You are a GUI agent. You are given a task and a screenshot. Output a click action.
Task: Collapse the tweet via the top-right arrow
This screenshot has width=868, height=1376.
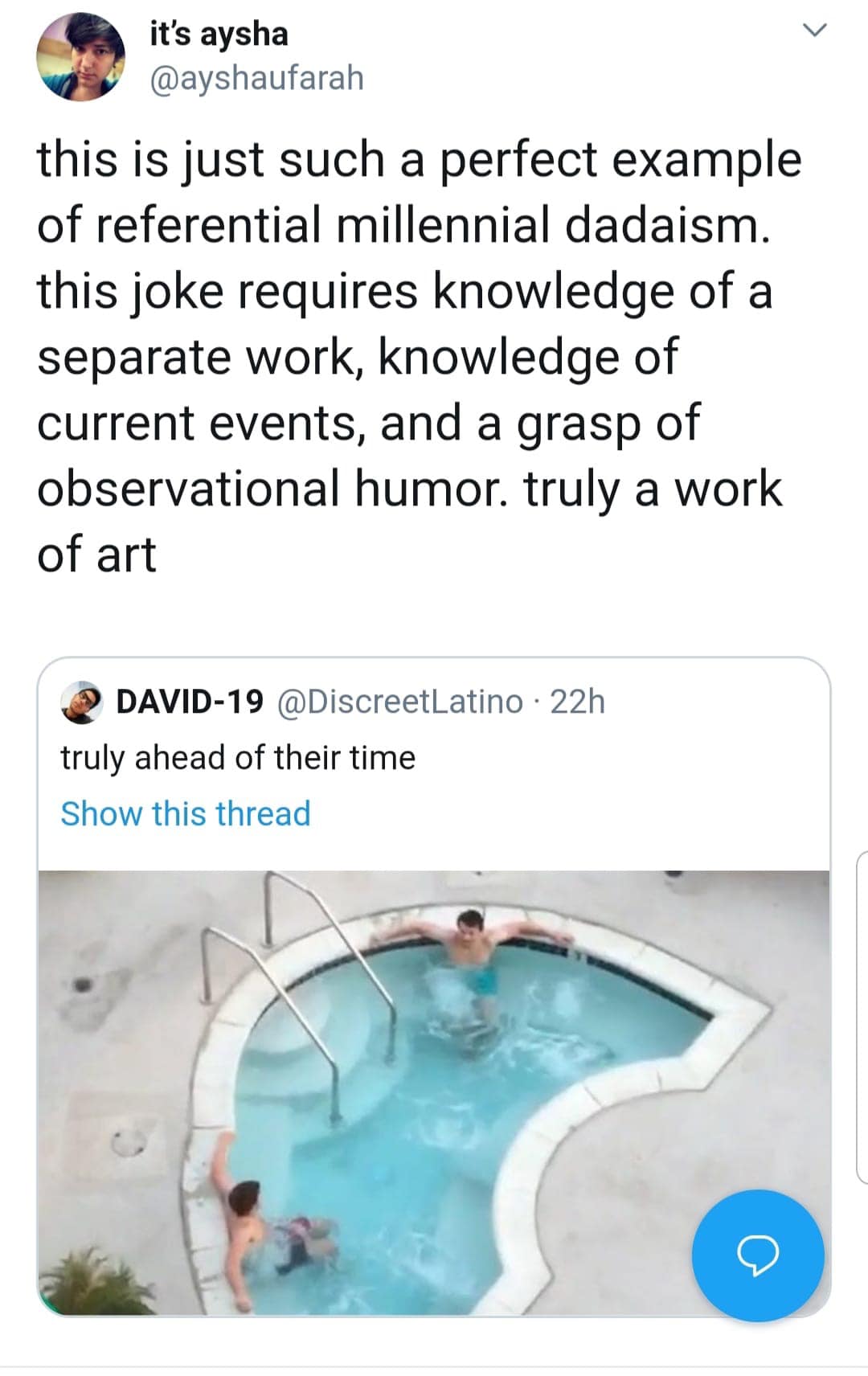[817, 31]
